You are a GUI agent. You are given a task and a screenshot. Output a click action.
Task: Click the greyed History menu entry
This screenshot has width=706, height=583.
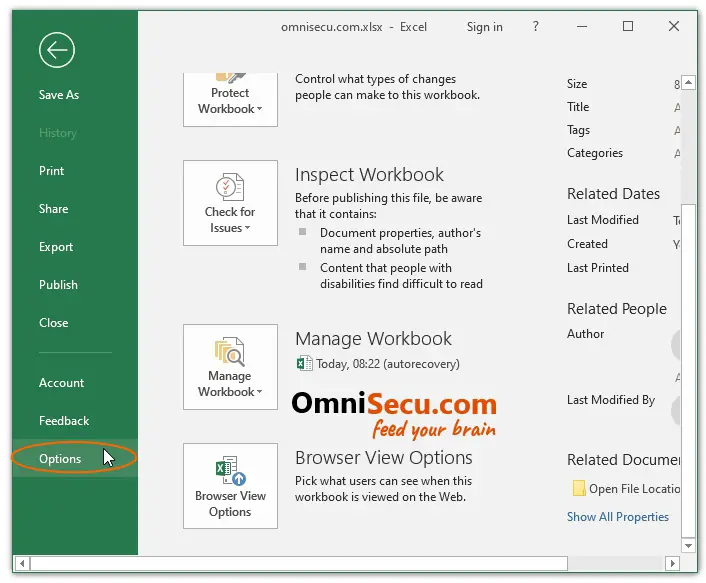(58, 133)
